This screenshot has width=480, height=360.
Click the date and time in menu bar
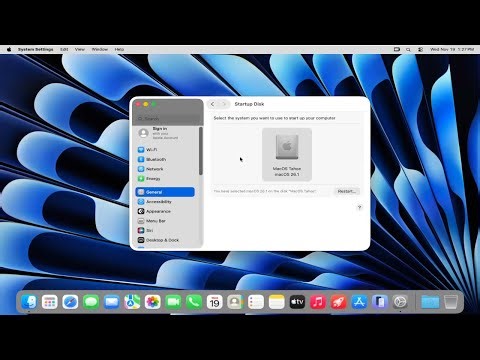452,49
